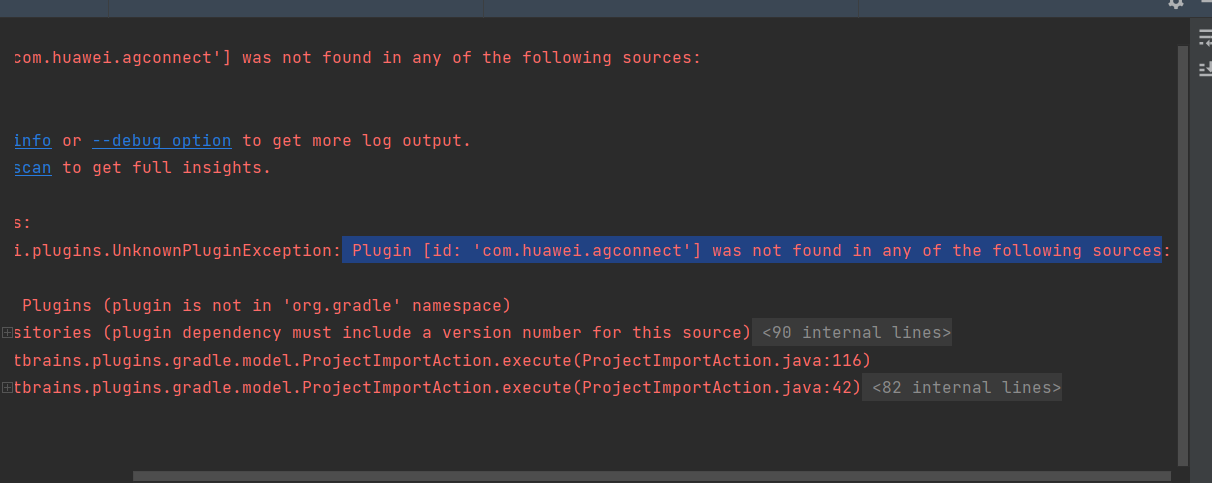1212x483 pixels.
Task: Click 'to get full insights.' text
Action: [x=167, y=168]
